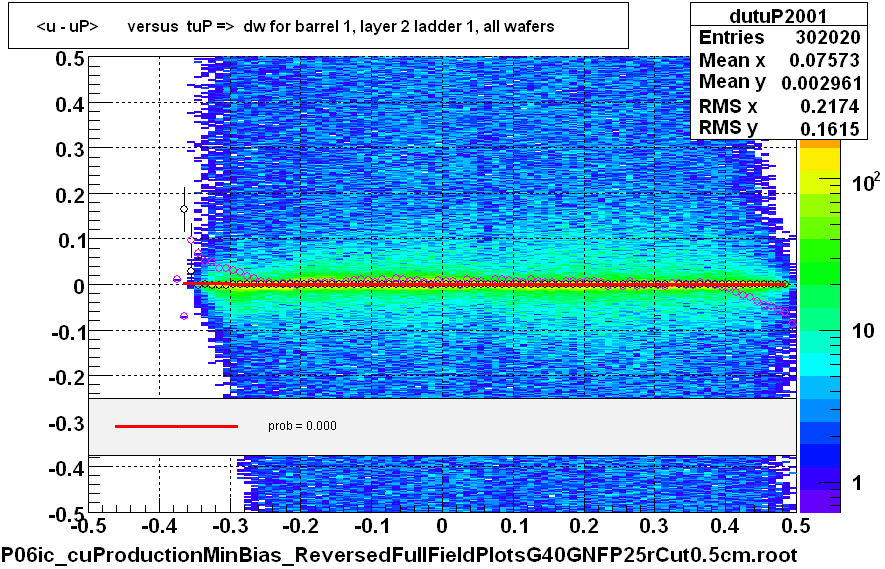This screenshot has height=569, width=885.
Task: Click the root file name caption below plot
Action: click(399, 556)
